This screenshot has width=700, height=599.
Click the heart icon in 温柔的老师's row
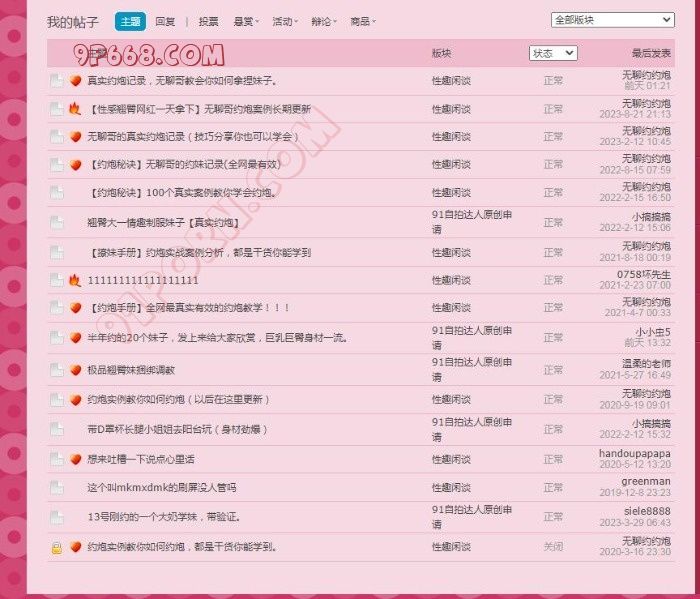75,370
